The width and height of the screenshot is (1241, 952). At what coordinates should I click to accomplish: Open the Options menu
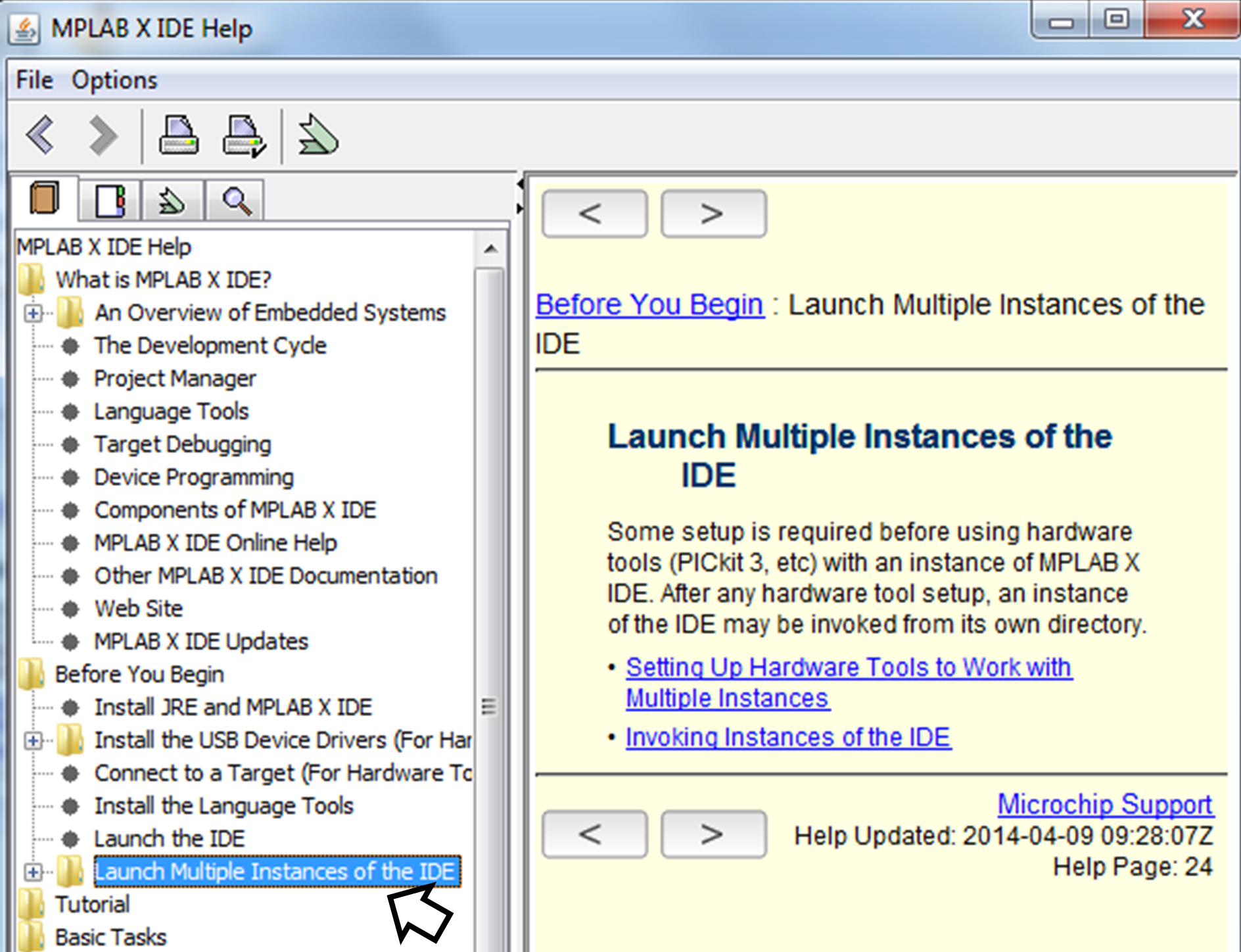115,79
